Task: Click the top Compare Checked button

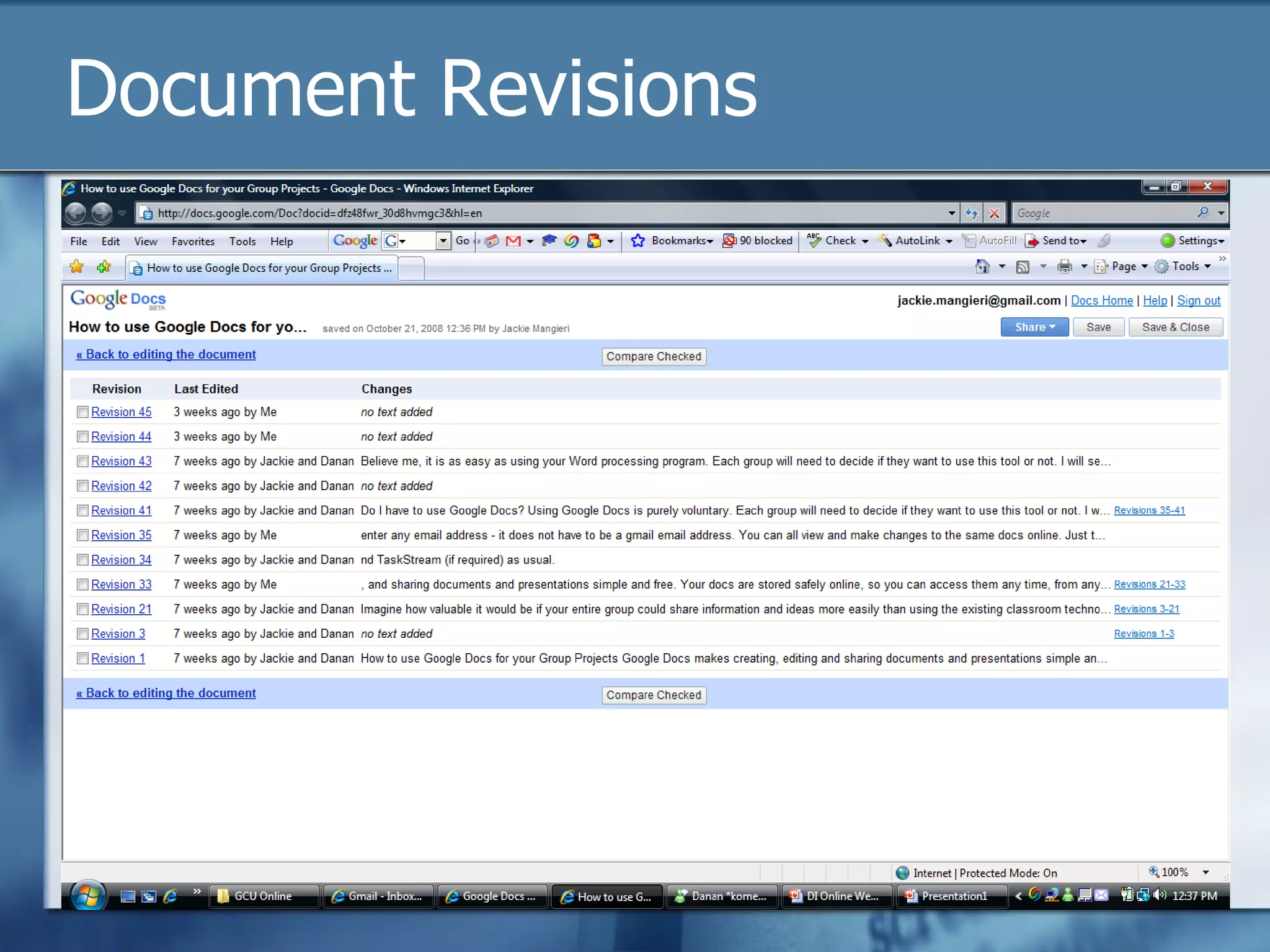Action: pos(654,356)
